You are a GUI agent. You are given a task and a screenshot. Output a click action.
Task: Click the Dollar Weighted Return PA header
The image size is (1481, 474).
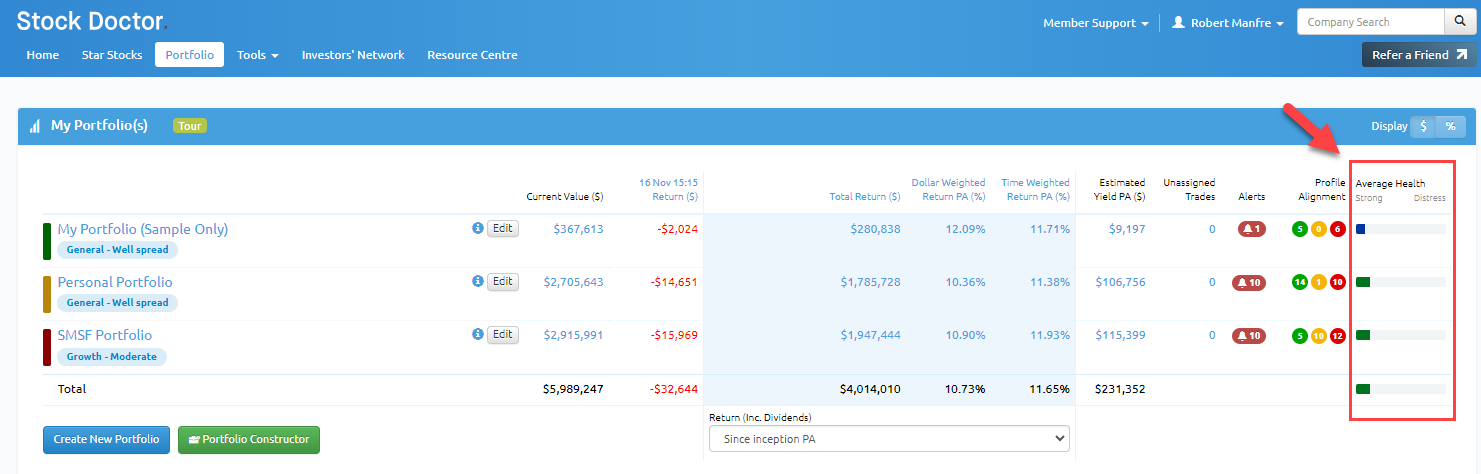948,189
